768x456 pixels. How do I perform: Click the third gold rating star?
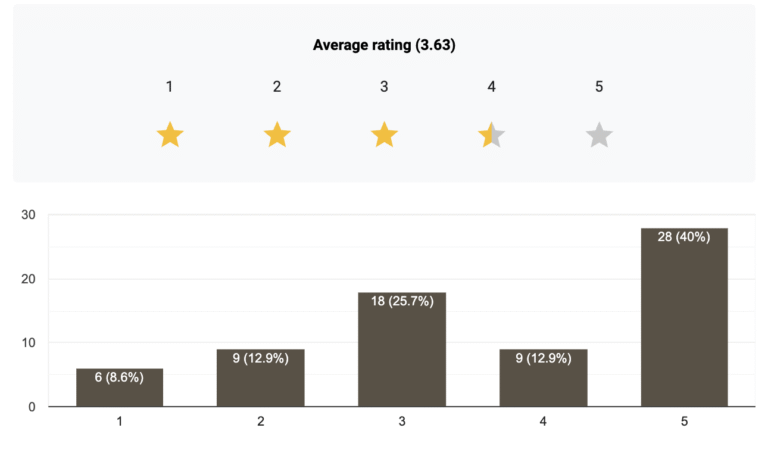tap(384, 135)
